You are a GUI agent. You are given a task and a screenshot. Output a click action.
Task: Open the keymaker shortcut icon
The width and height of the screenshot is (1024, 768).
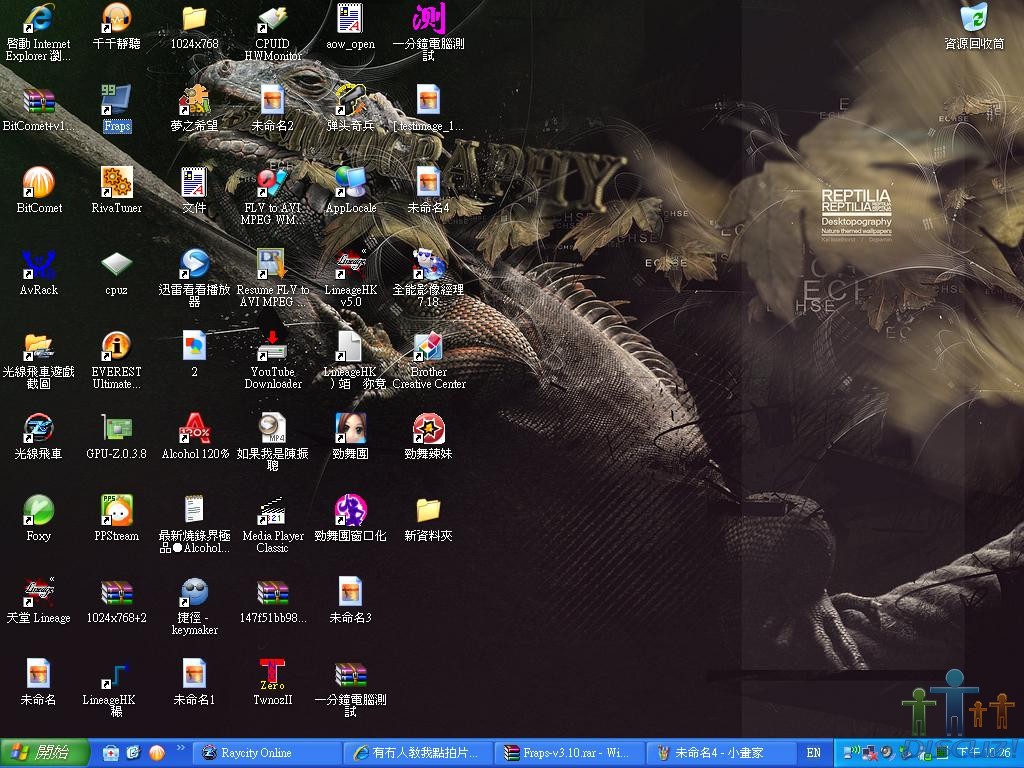(194, 592)
